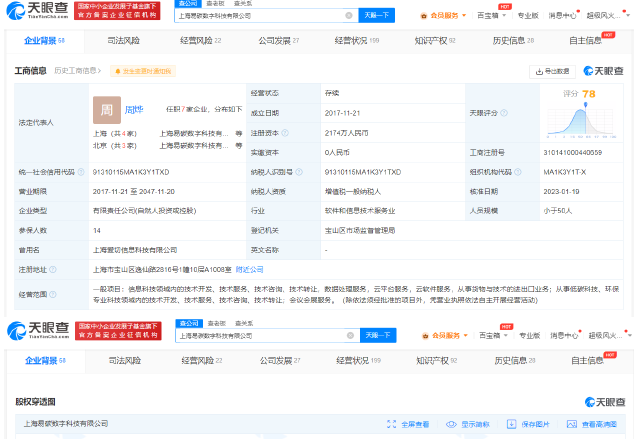Click the 天眼查 logo in the header above 工商信息

pos(38,11)
